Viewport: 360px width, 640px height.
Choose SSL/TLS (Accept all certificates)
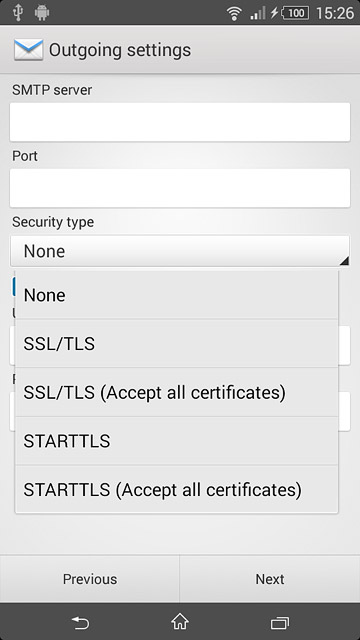[176, 392]
